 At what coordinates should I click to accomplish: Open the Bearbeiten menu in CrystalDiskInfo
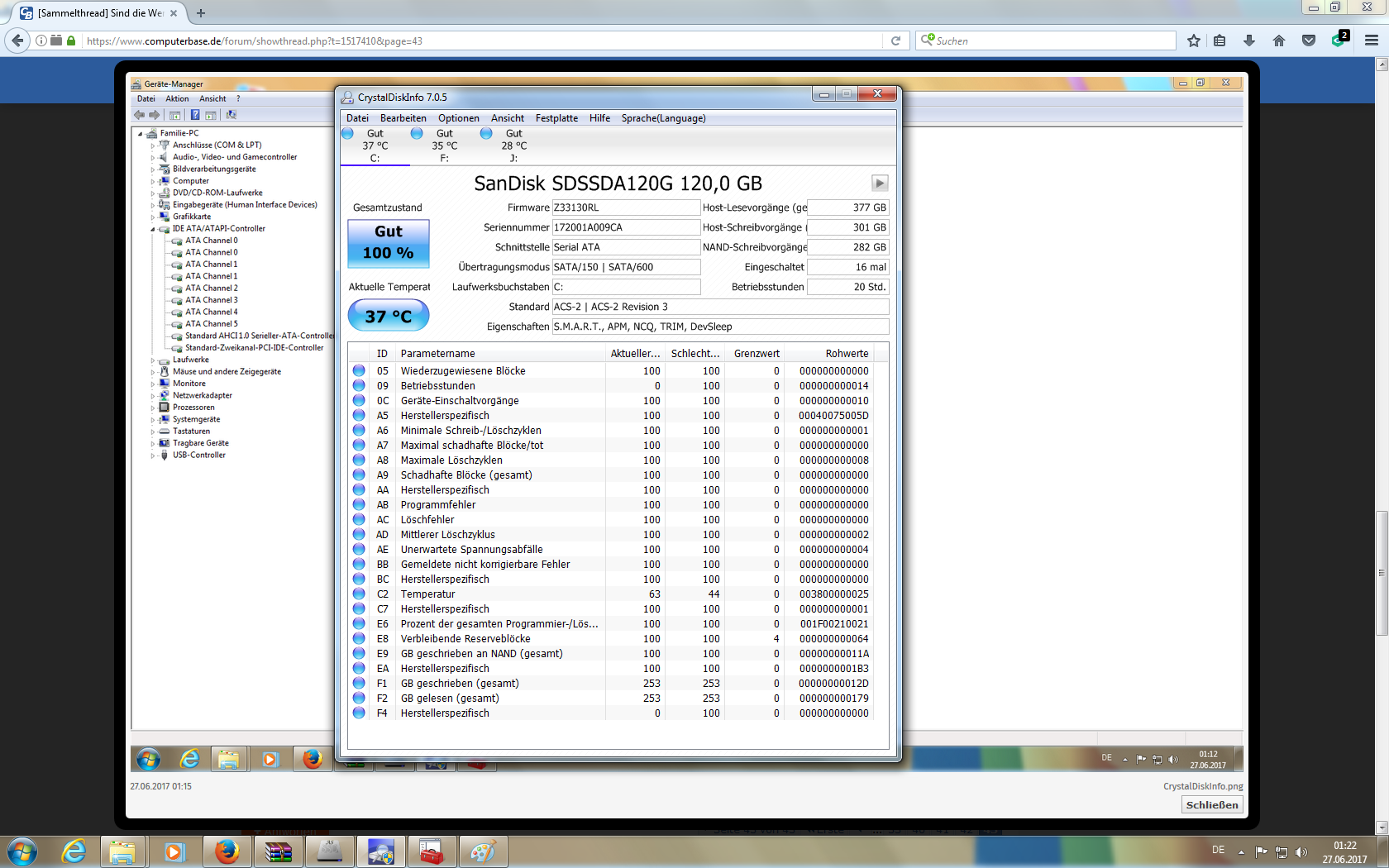403,118
